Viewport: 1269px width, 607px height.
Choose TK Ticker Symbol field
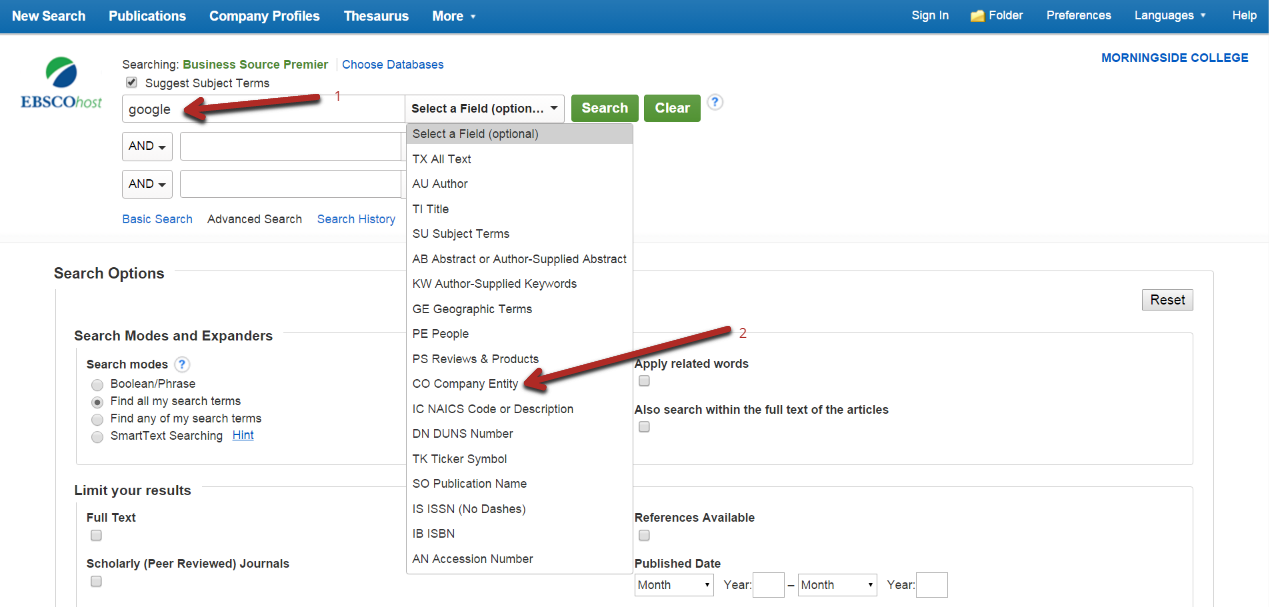point(520,459)
